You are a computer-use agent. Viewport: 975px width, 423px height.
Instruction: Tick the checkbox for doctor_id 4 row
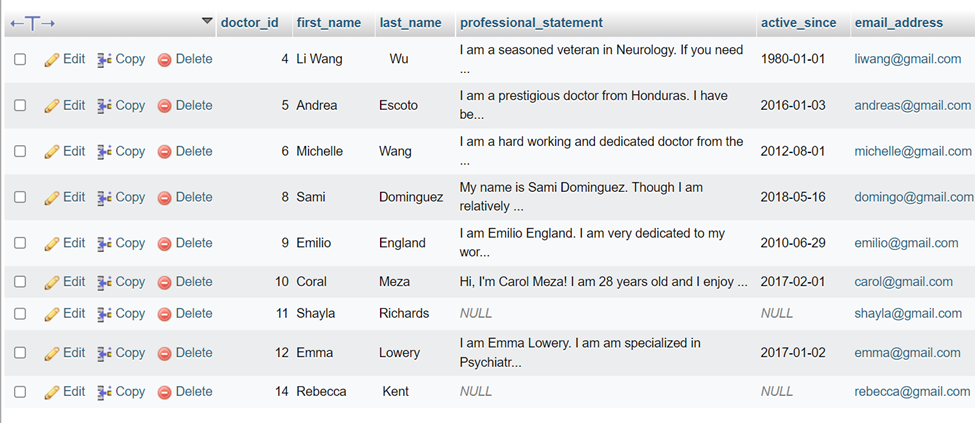click(x=20, y=59)
